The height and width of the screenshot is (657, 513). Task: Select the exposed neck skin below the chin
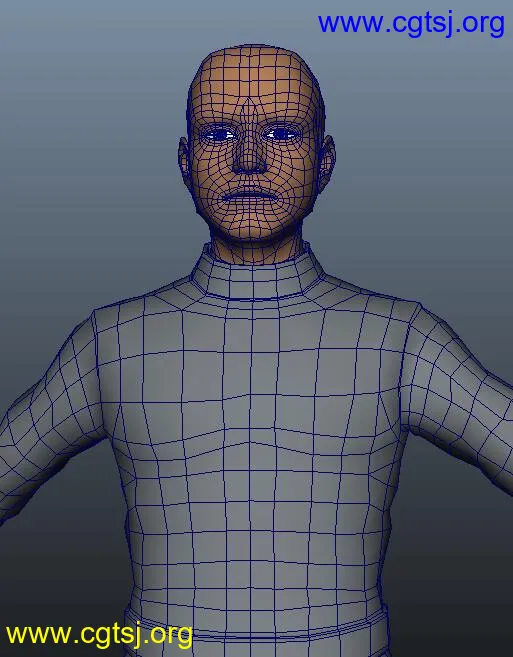[256, 249]
